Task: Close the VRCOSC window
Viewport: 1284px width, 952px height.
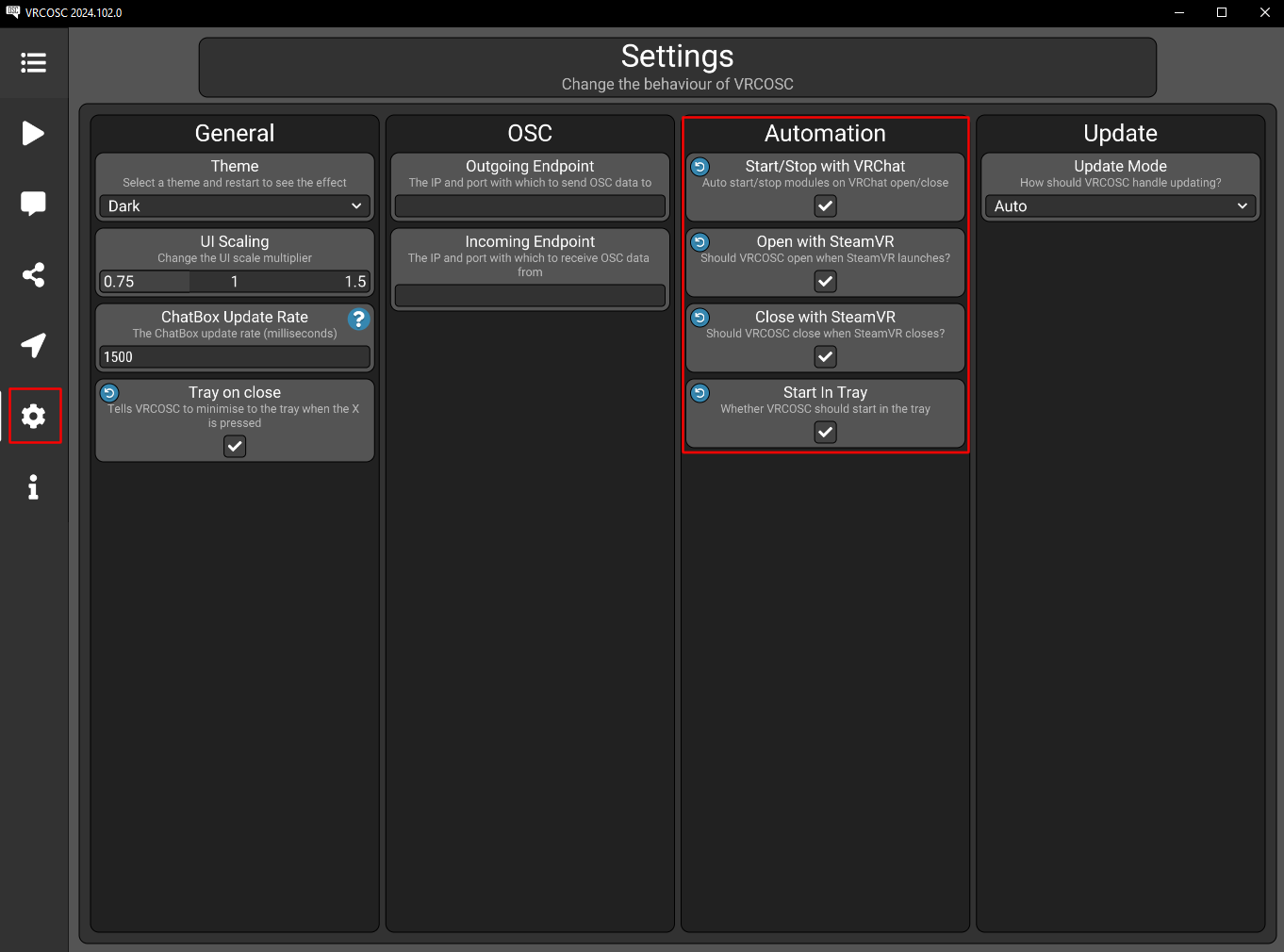Action: point(1264,12)
